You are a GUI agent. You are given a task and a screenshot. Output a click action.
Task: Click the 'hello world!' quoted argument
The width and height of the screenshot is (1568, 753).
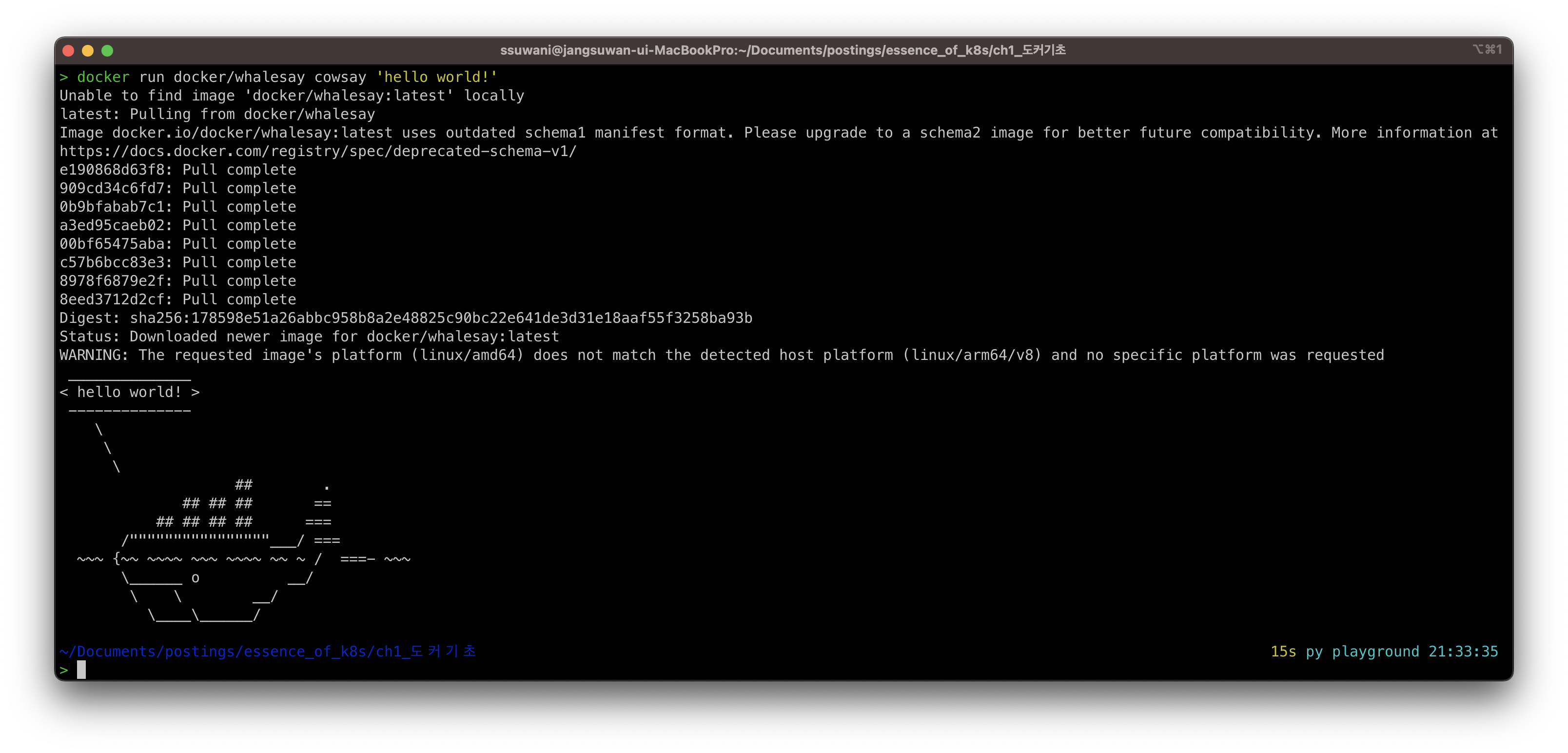pos(436,78)
